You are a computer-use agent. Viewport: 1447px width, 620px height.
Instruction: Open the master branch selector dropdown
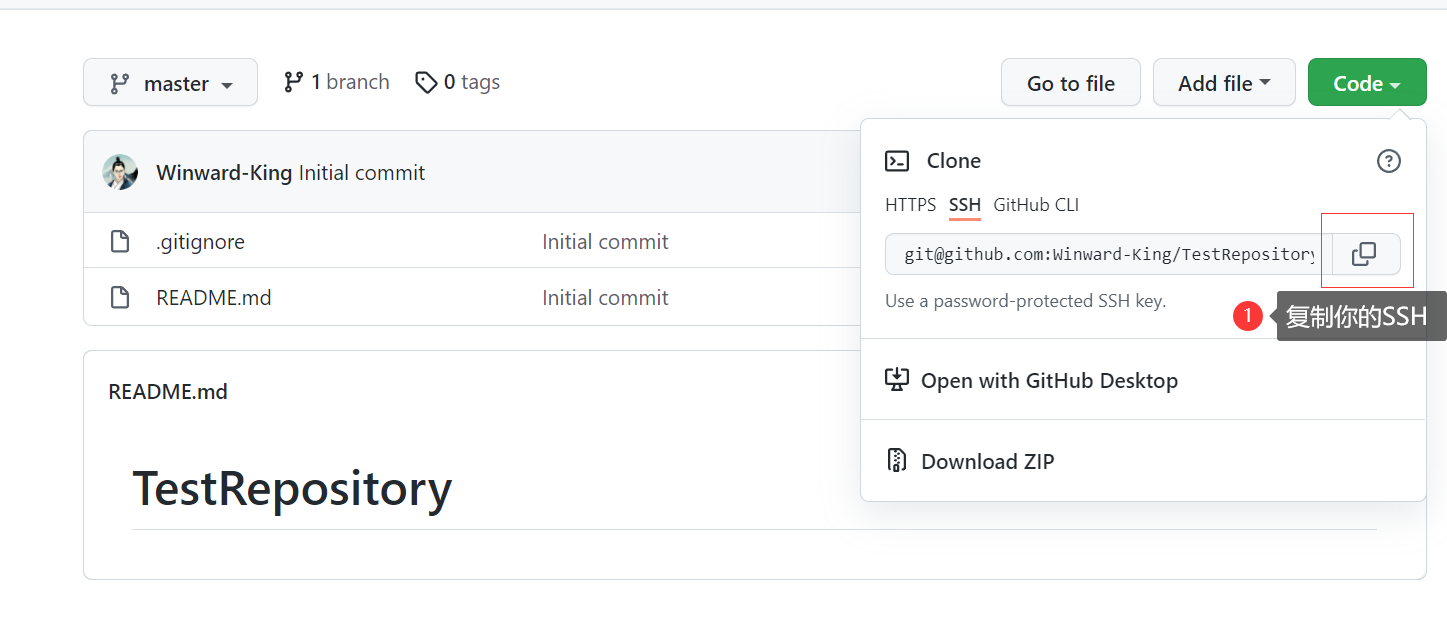click(170, 83)
